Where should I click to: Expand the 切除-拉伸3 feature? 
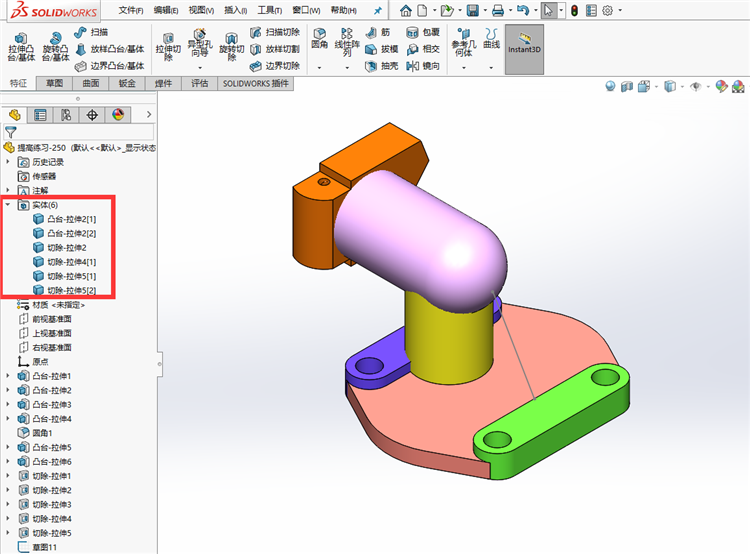[8, 504]
